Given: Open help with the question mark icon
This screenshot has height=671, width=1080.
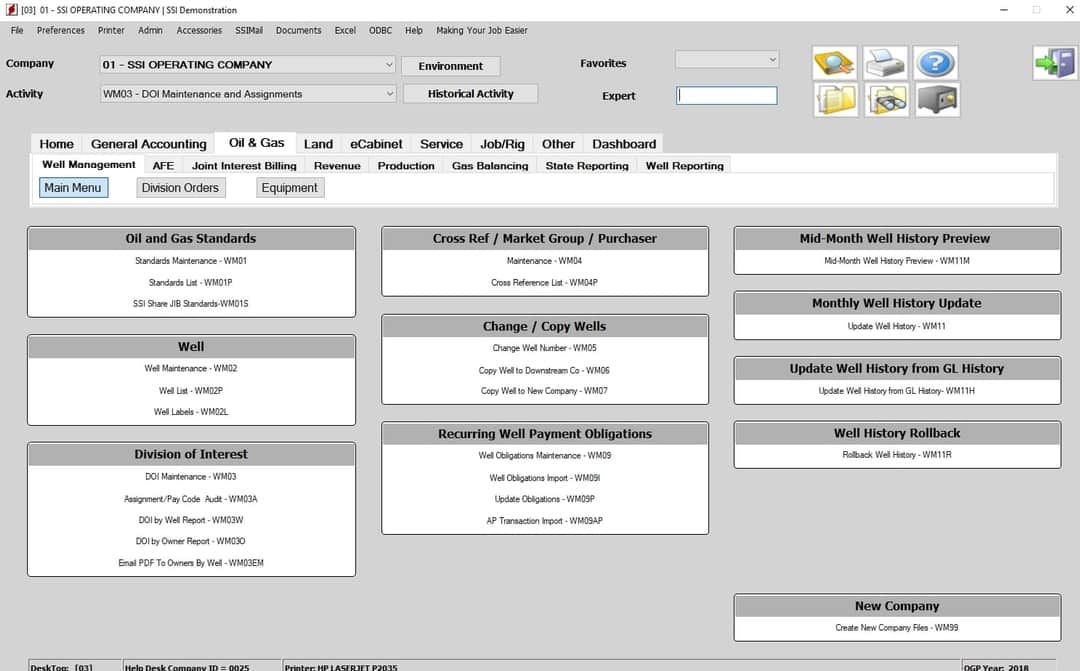Looking at the screenshot, I should coord(935,64).
